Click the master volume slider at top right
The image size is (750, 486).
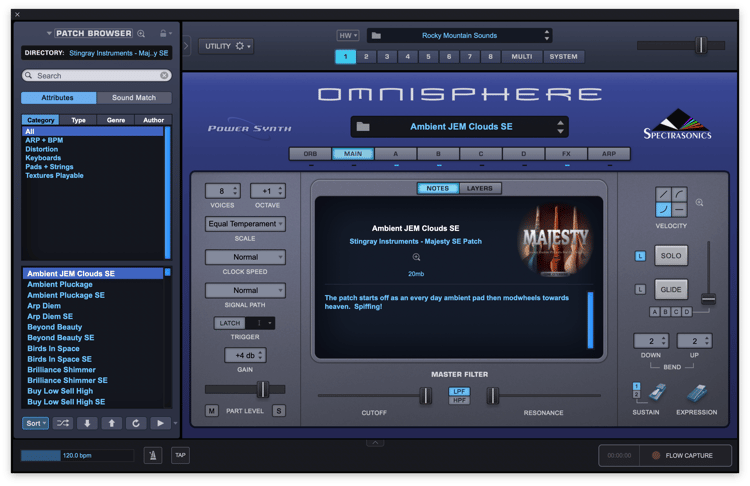[681, 45]
